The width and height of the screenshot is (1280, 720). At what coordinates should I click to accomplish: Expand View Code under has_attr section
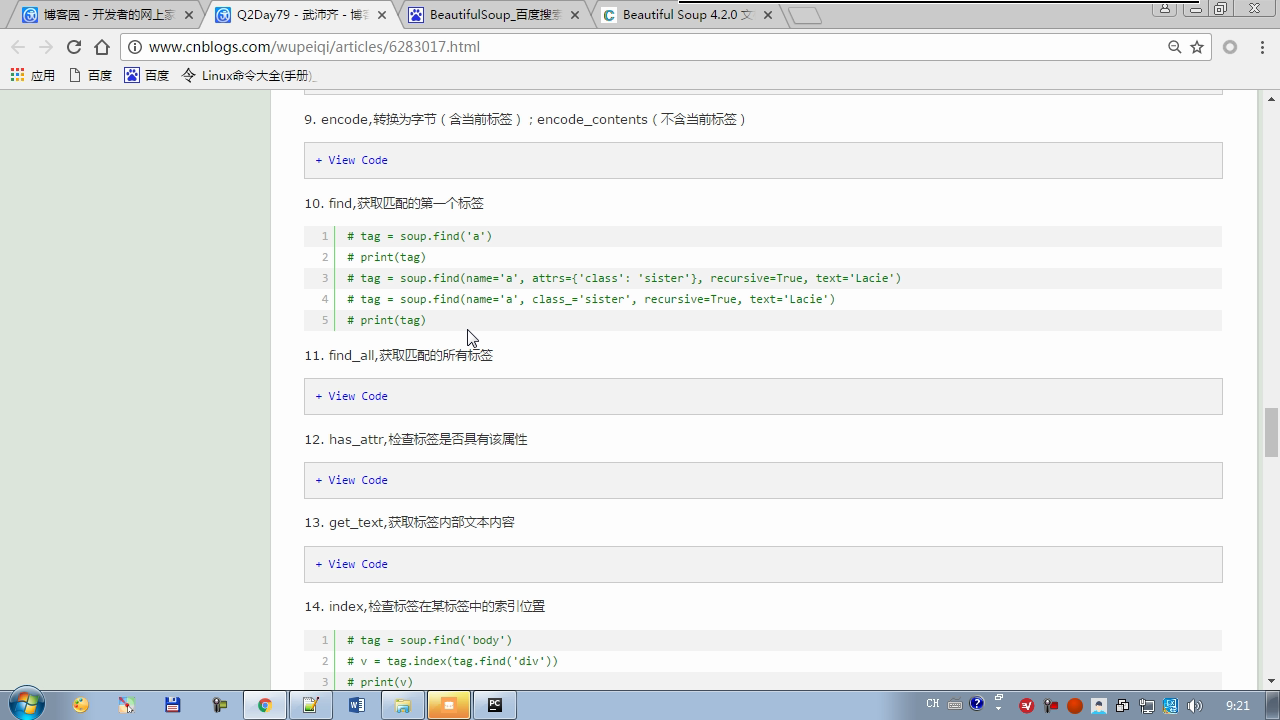(x=352, y=480)
